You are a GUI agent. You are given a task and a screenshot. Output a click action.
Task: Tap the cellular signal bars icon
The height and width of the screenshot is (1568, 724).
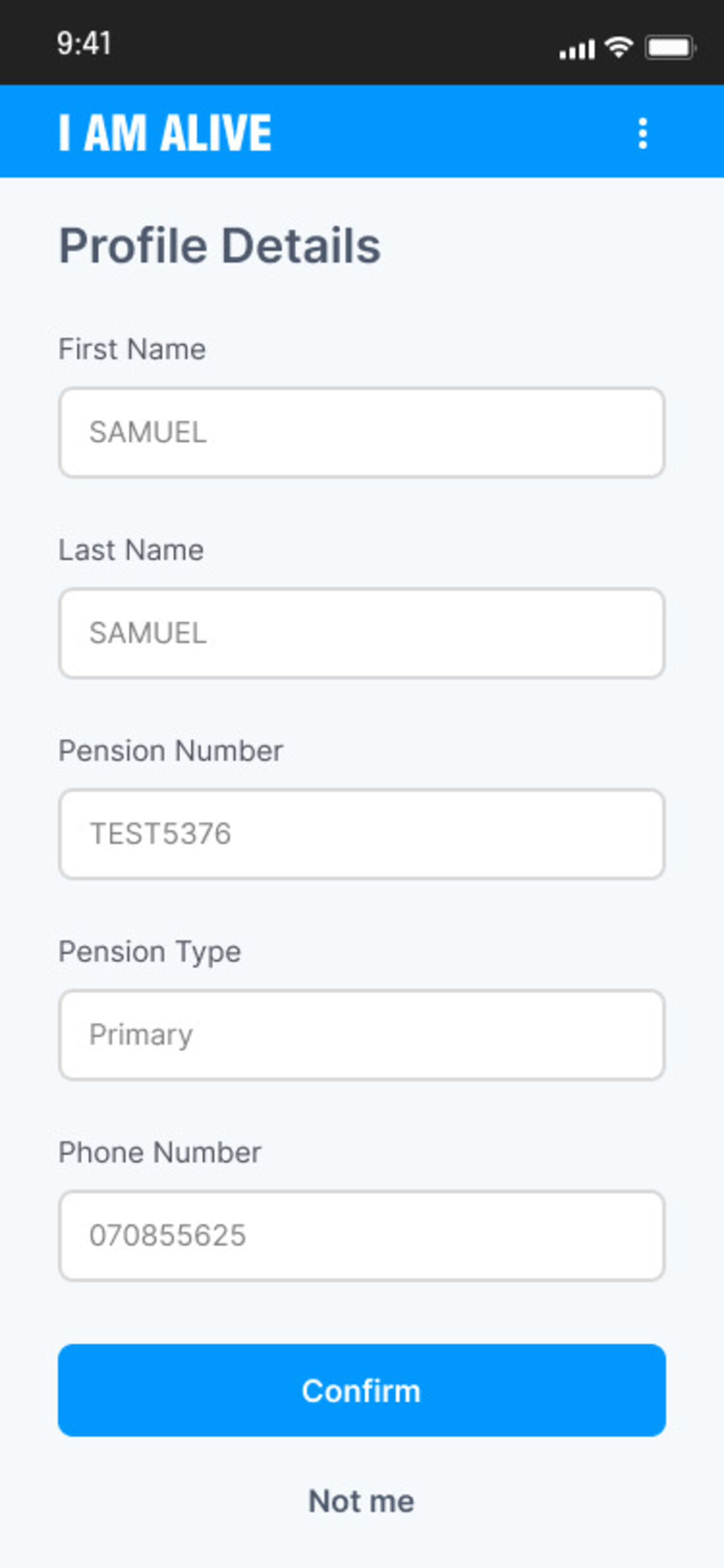point(577,50)
